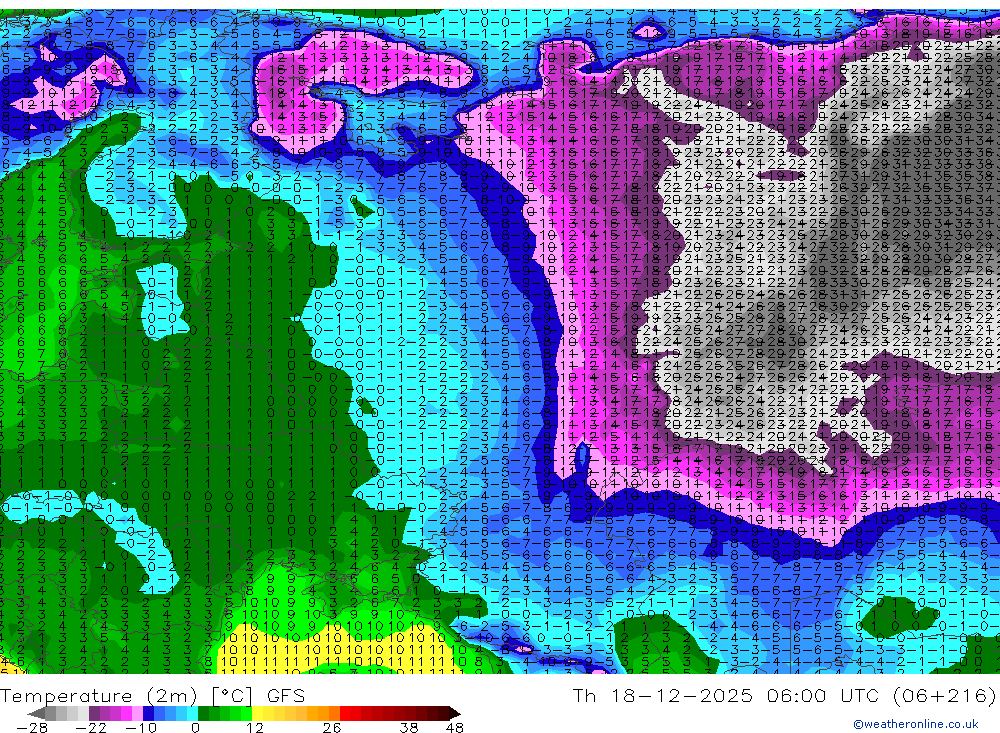The width and height of the screenshot is (1000, 733).
Task: Click the 12 legend label
Action: 255,727
